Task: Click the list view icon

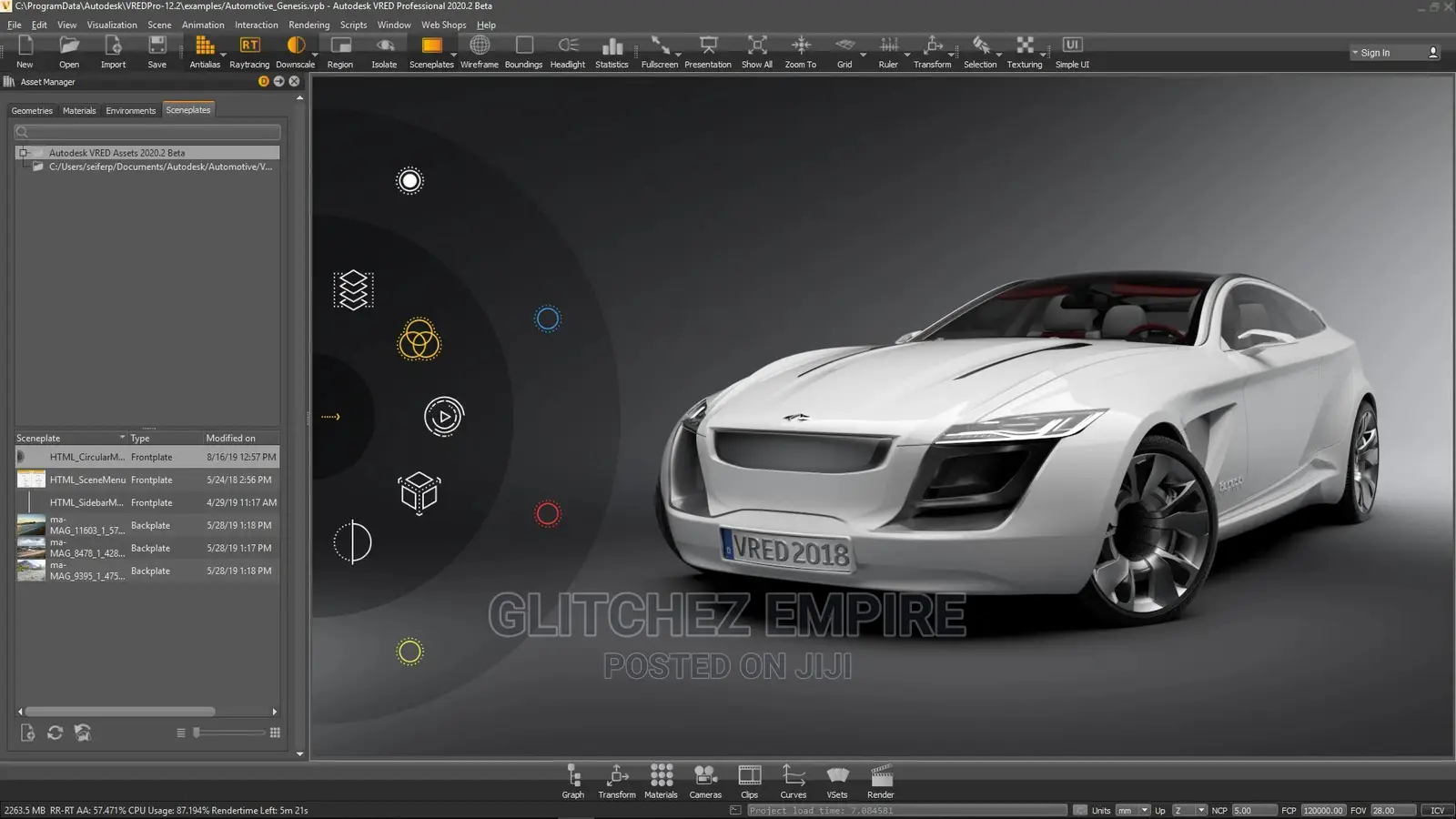Action: pos(180,733)
